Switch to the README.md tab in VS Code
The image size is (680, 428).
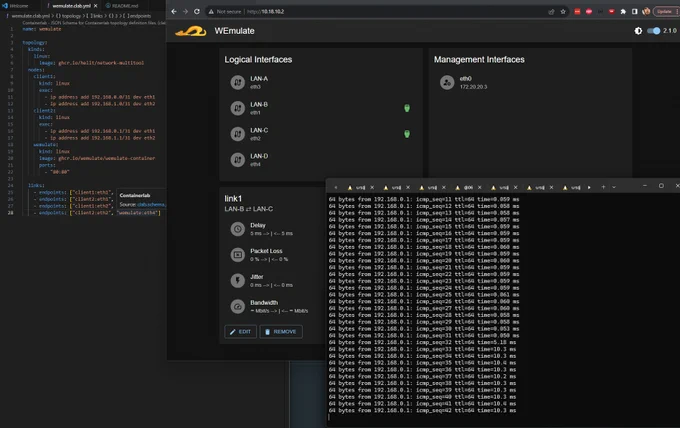pos(122,6)
